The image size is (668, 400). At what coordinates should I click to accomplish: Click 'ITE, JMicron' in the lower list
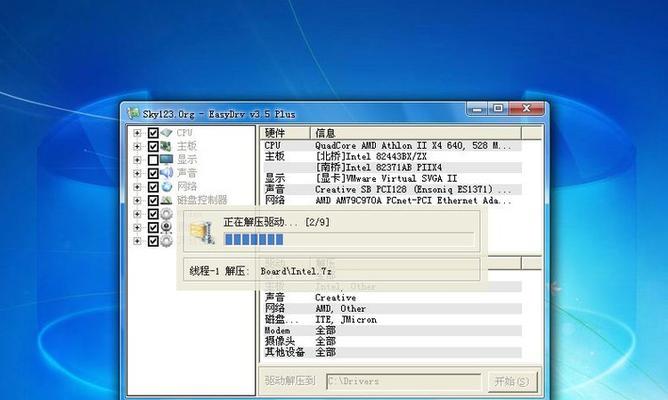pyautogui.click(x=346, y=319)
